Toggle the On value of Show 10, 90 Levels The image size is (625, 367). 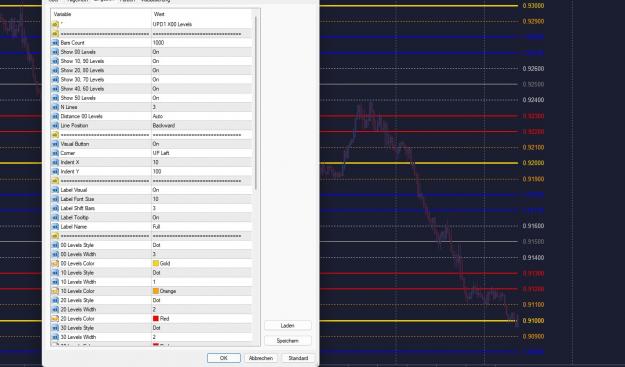coord(156,61)
